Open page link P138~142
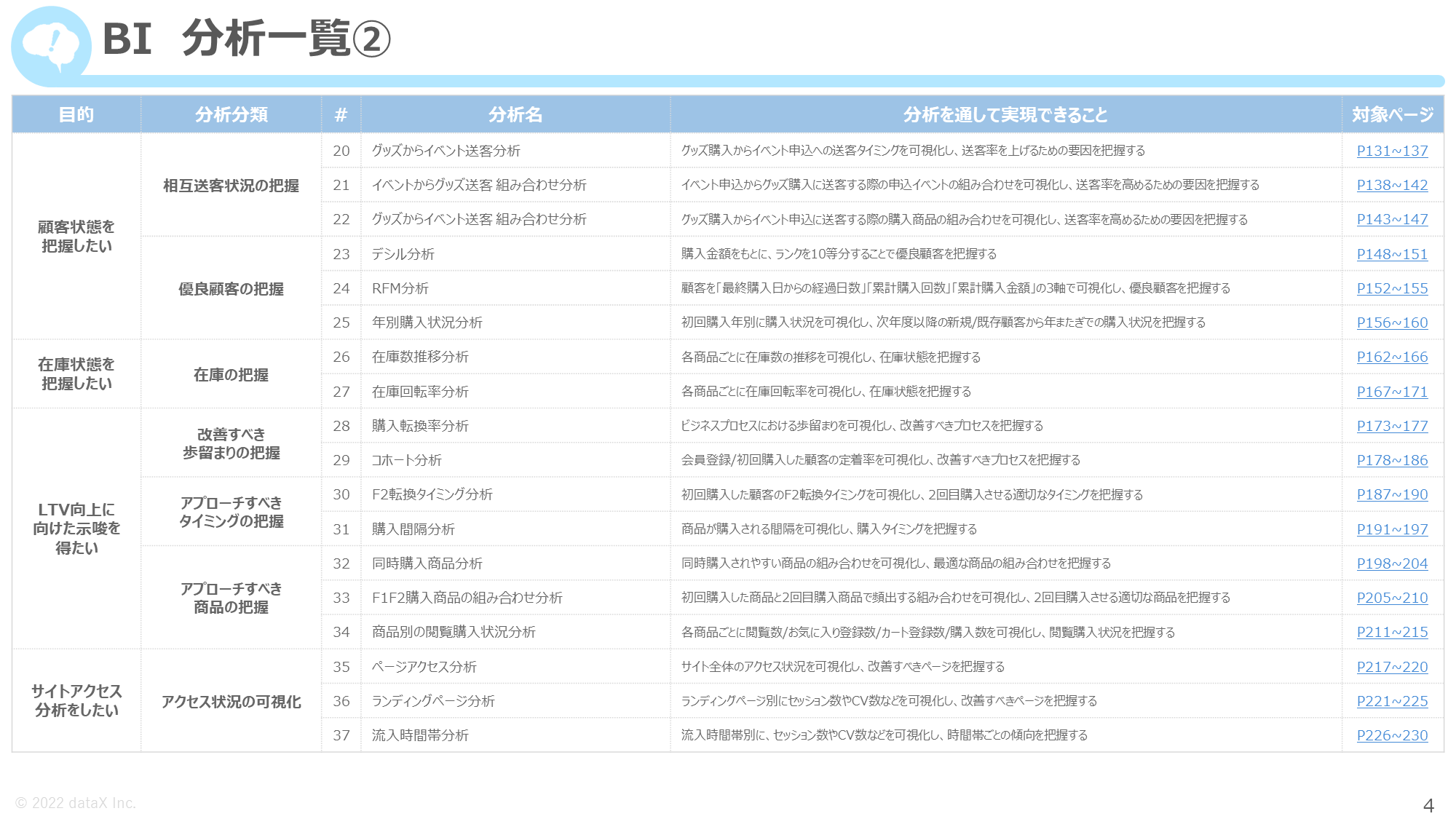 (1392, 185)
